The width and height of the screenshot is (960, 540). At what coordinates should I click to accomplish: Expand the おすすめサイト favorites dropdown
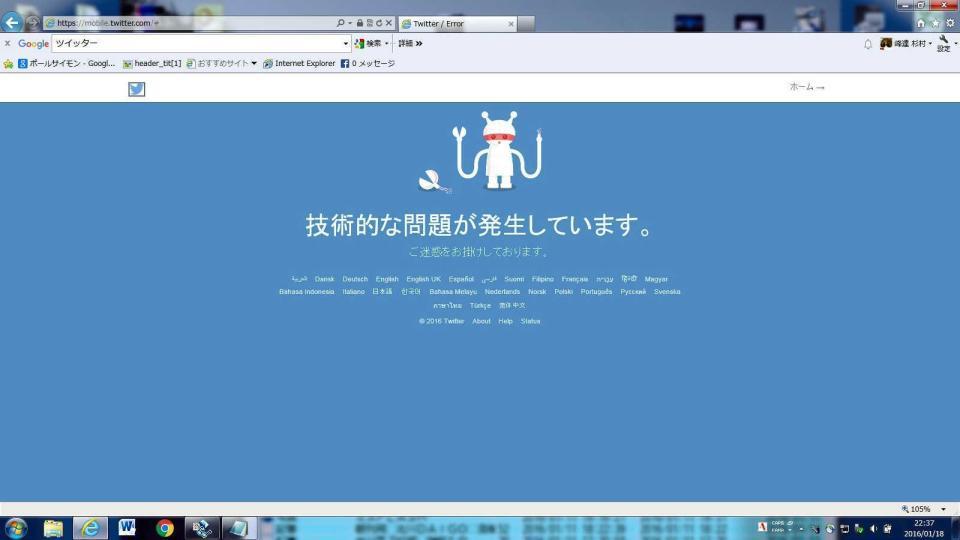(254, 64)
